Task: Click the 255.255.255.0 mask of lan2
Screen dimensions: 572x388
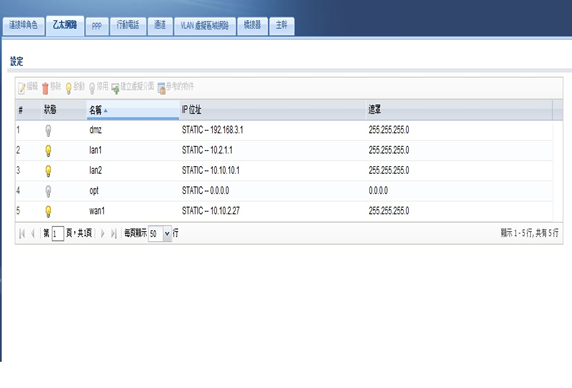Action: pyautogui.click(x=389, y=170)
